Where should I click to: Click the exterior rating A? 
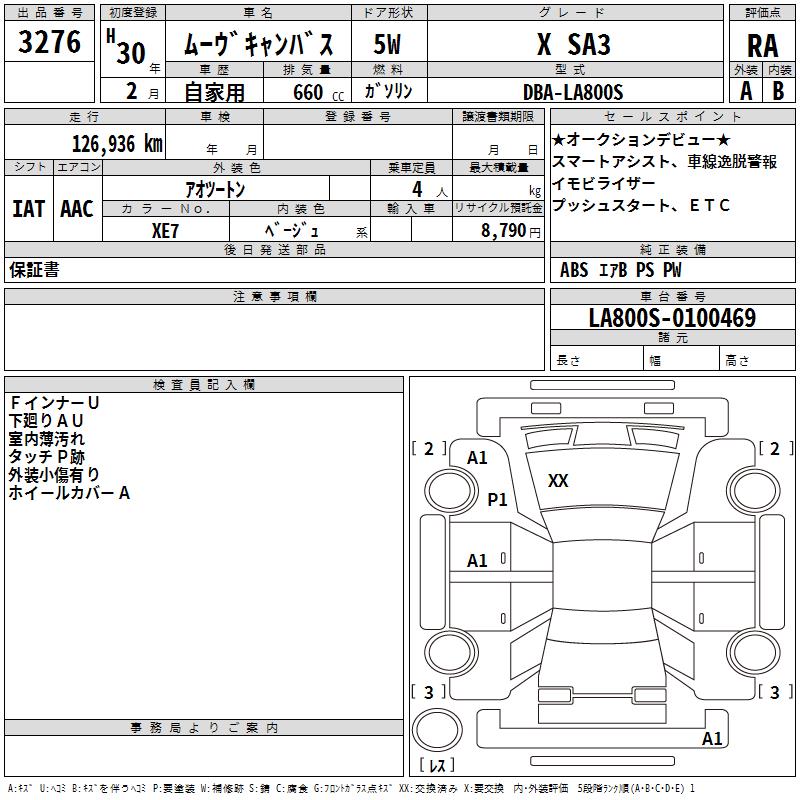746,91
